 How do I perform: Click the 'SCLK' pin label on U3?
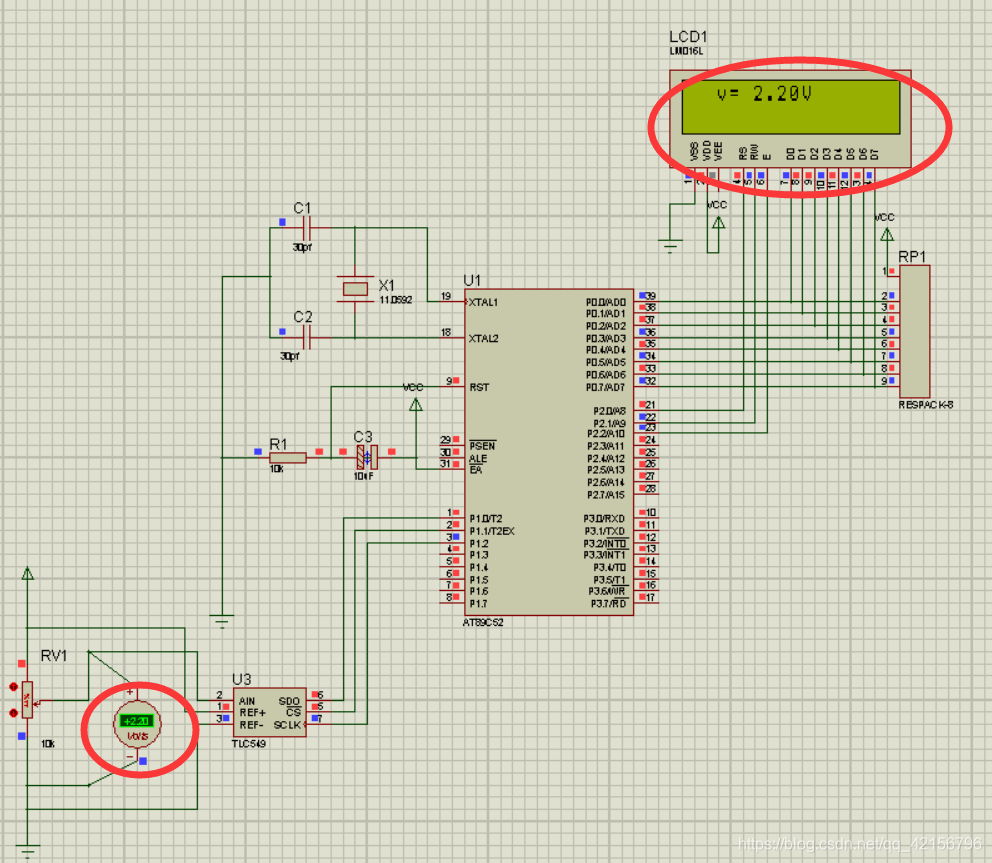pyautogui.click(x=287, y=725)
